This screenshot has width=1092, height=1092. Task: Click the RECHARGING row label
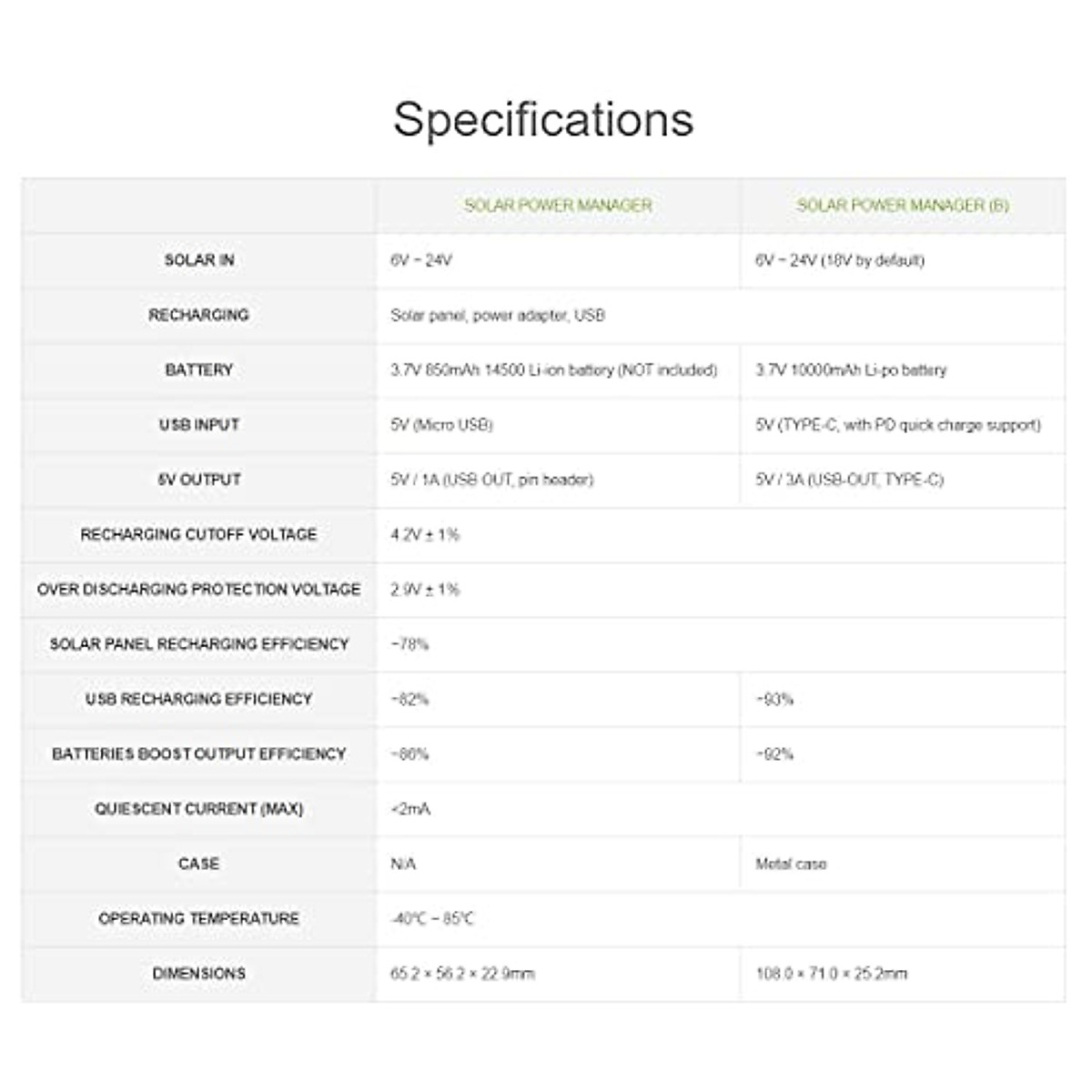point(198,315)
